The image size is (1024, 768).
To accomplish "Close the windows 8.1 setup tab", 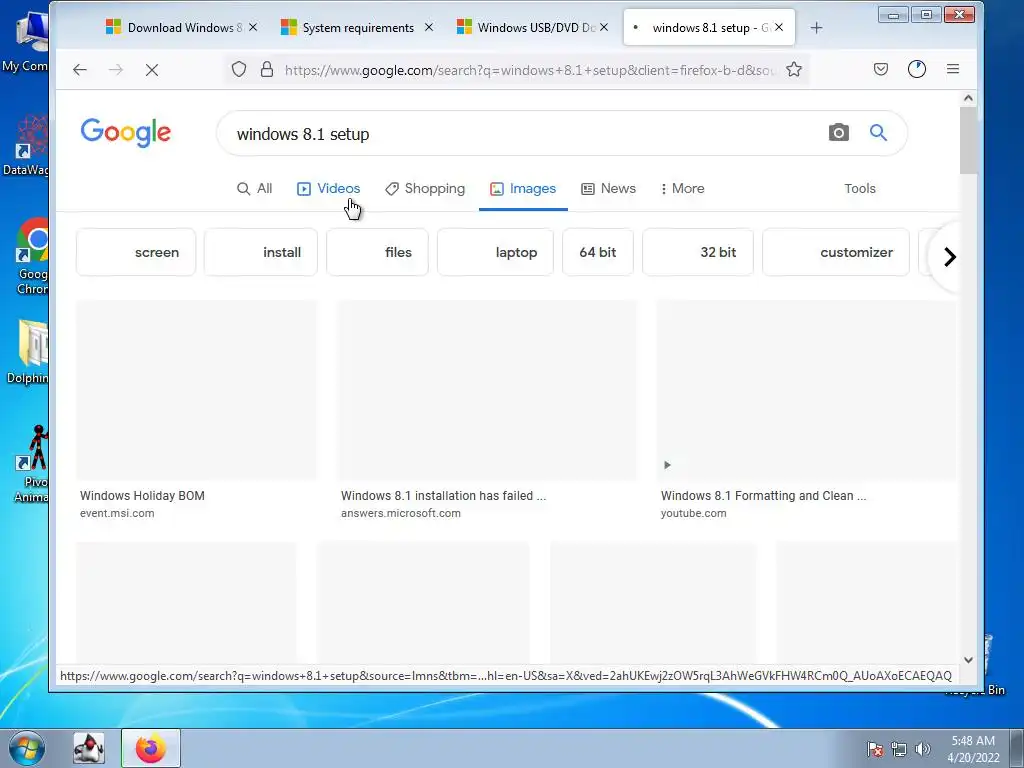I will (x=779, y=27).
